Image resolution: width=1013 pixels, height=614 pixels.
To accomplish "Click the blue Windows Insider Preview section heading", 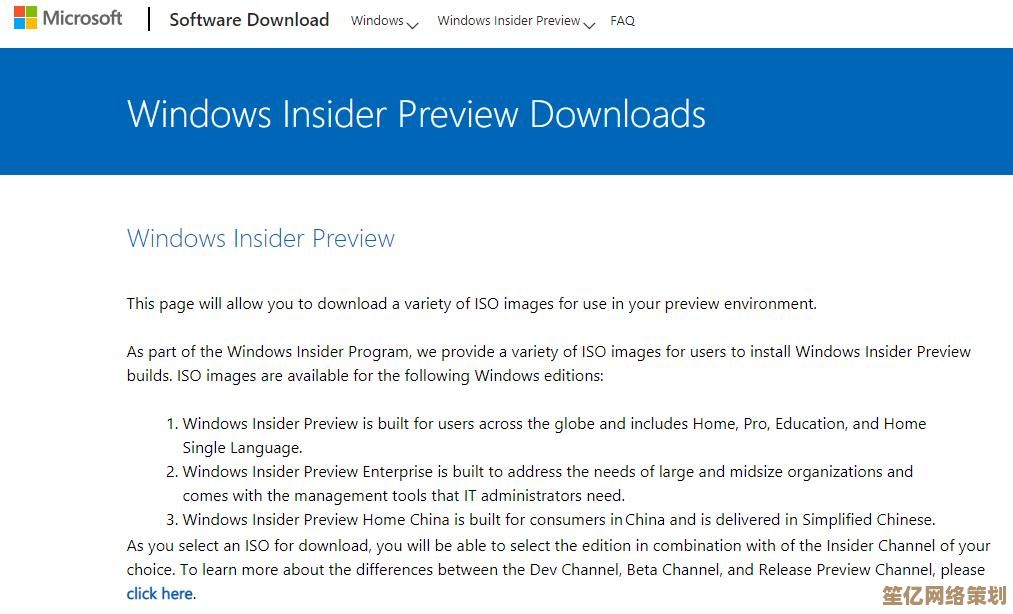I will (x=260, y=238).
